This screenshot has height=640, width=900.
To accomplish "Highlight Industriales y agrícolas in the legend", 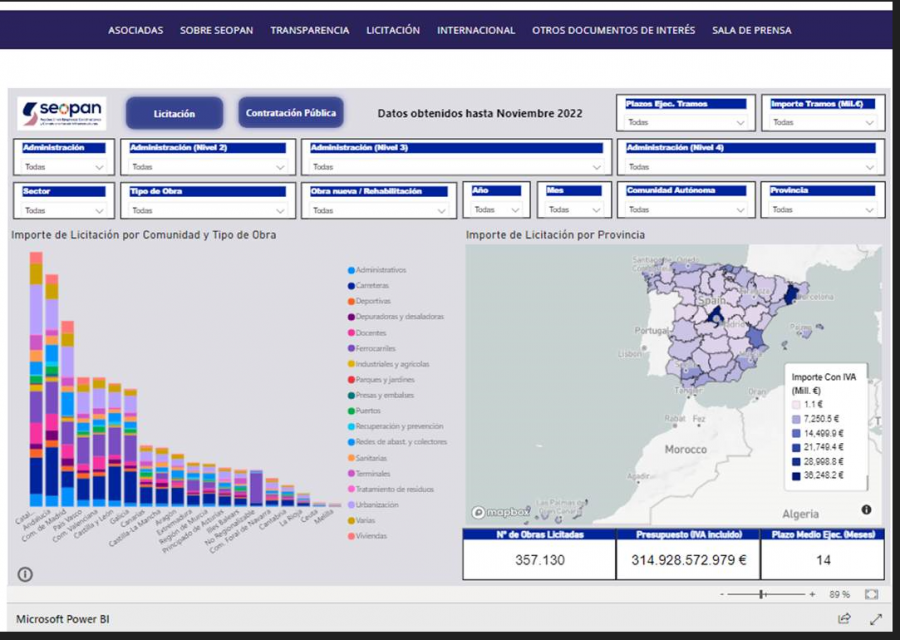I will point(389,364).
